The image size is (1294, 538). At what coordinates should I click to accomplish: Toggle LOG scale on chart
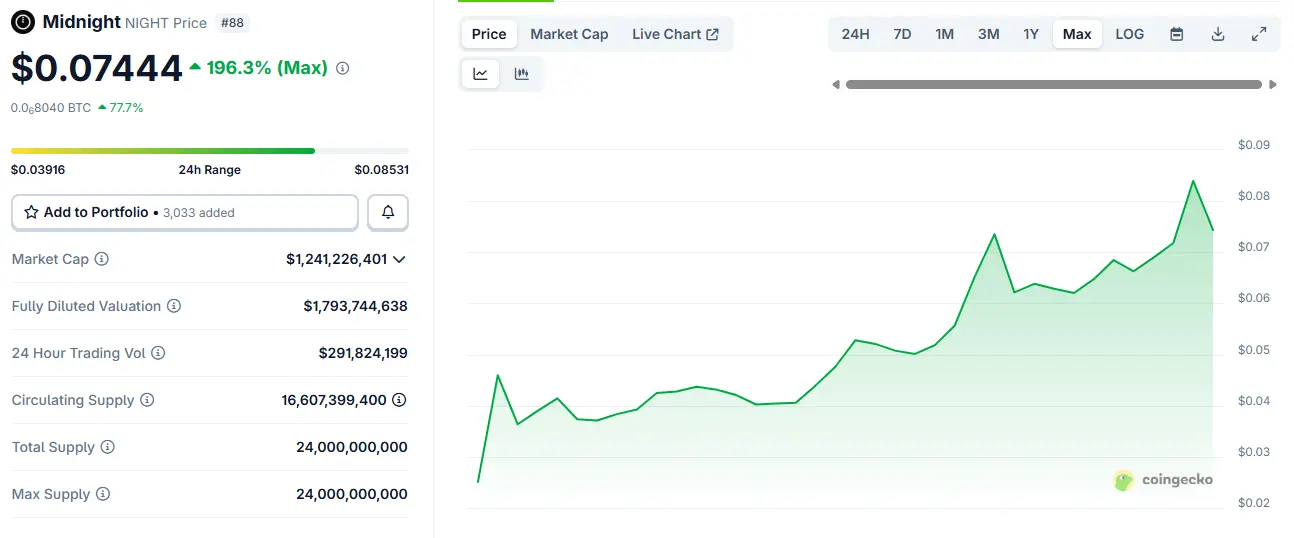[x=1130, y=34]
